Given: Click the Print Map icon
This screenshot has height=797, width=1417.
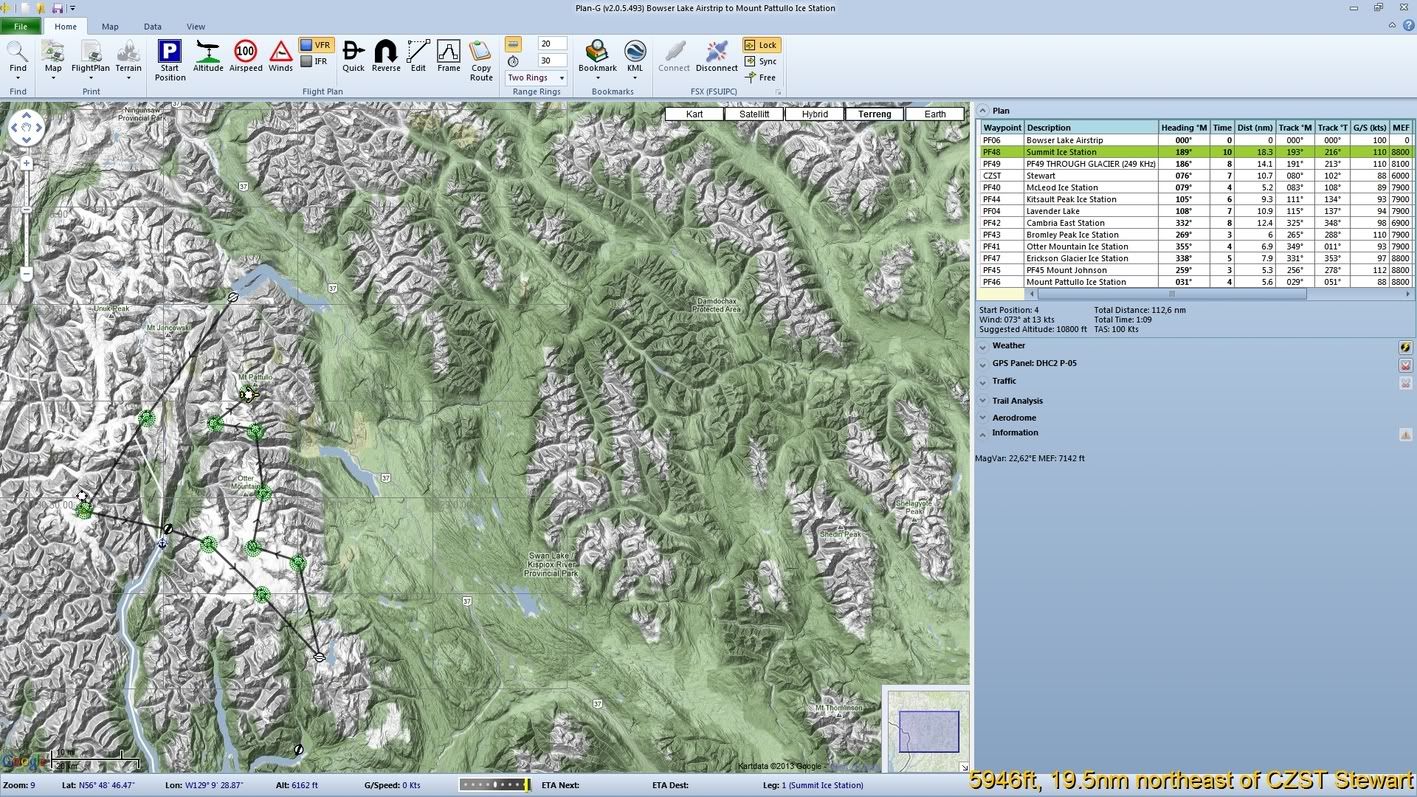Looking at the screenshot, I should coord(53,51).
